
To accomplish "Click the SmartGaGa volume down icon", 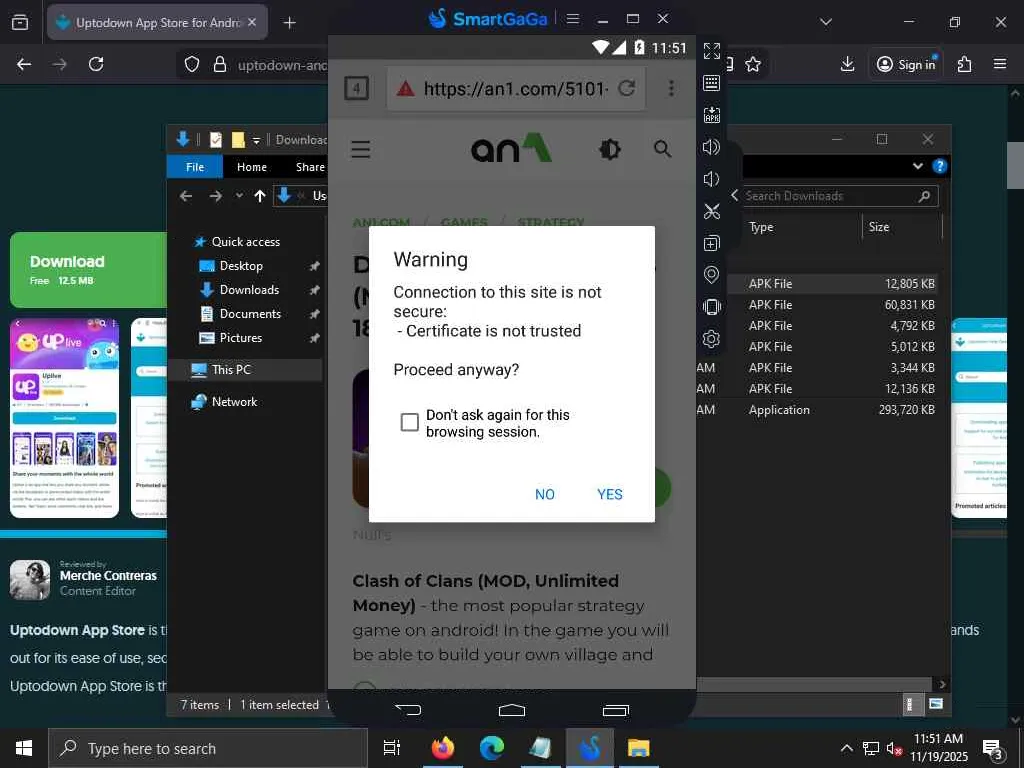I will click(x=711, y=179).
